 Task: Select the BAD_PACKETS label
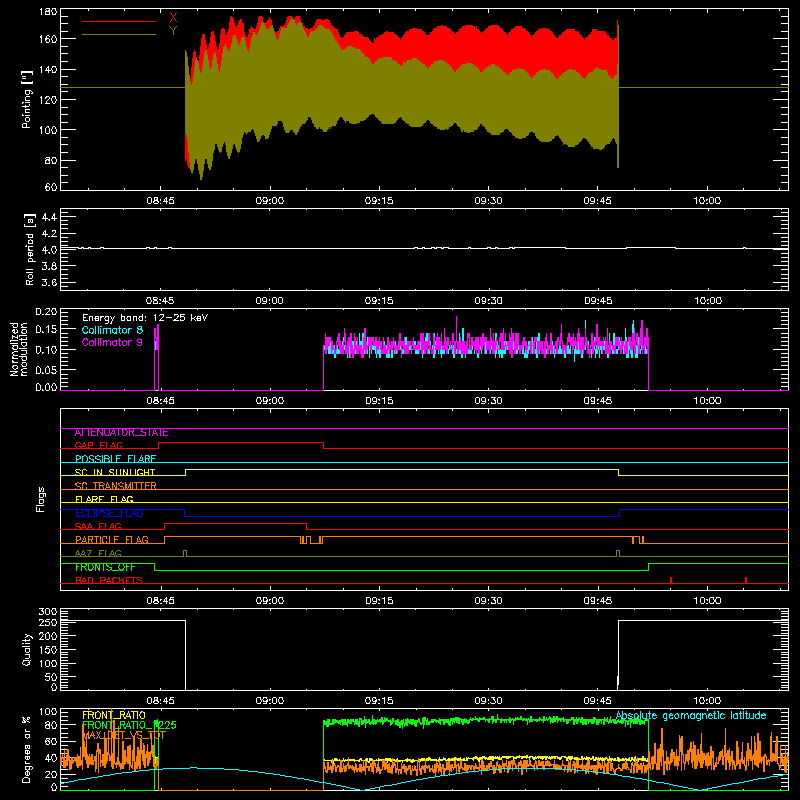click(x=109, y=580)
